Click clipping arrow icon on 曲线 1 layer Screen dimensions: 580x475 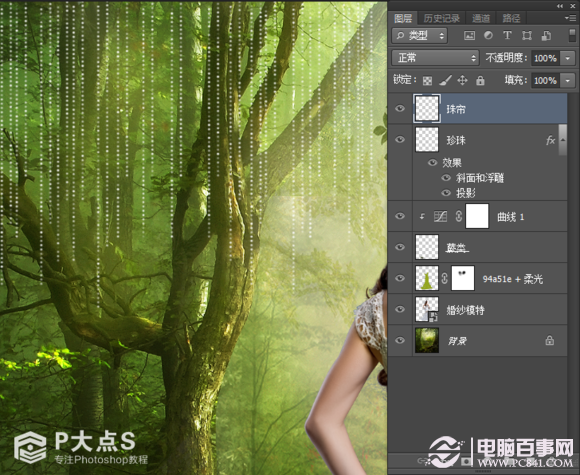pos(422,217)
